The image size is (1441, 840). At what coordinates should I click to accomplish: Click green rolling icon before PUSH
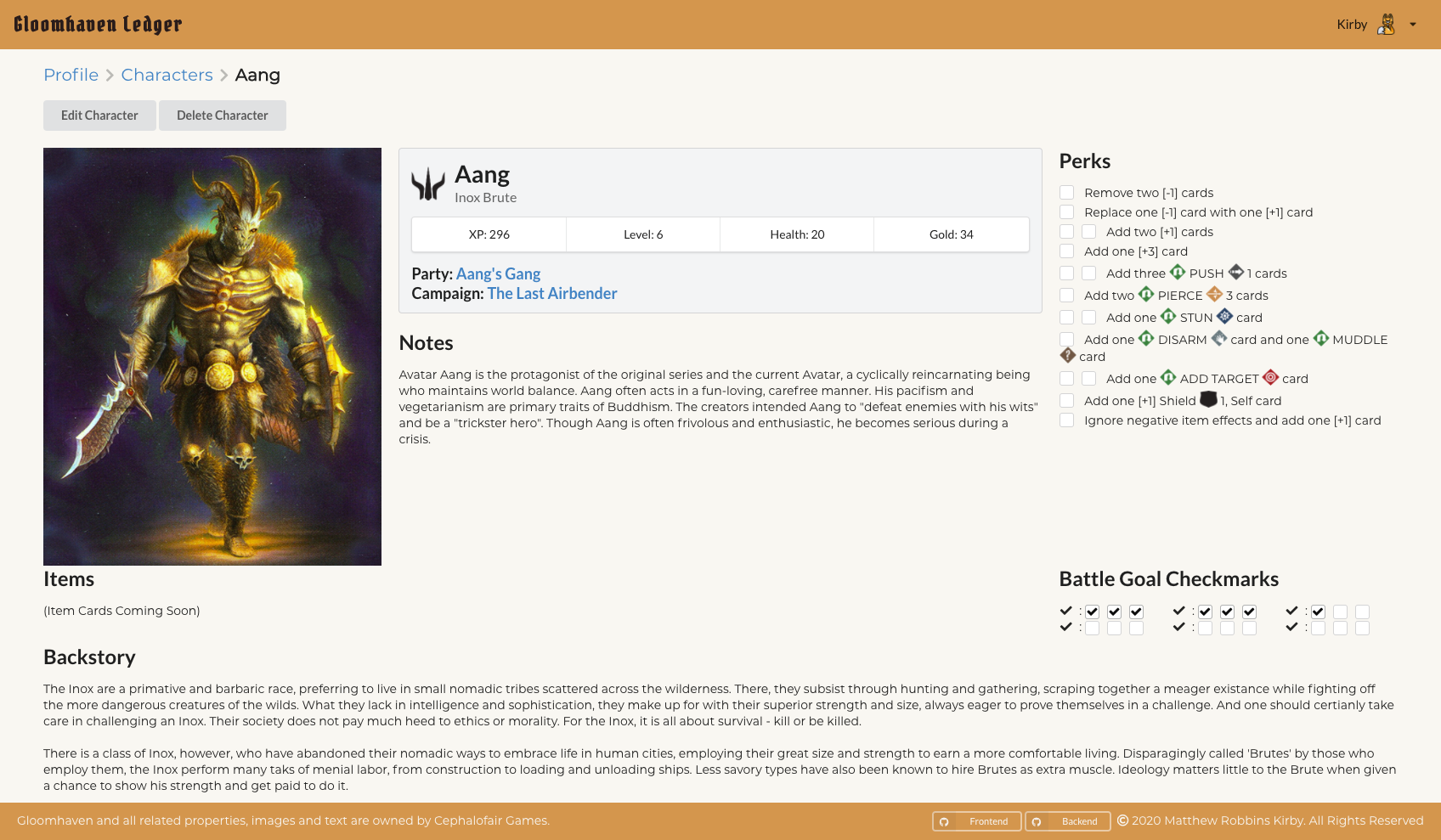pos(1178,272)
